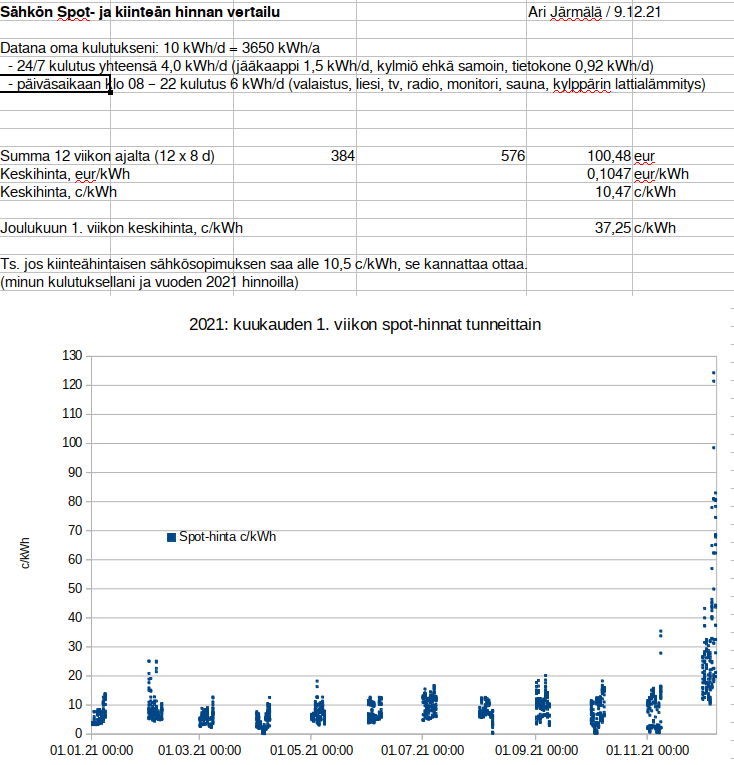Image resolution: width=734 pixels, height=765 pixels.
Task: Select the 'Summa 12 viikon ajalta' cell
Action: click(x=108, y=156)
